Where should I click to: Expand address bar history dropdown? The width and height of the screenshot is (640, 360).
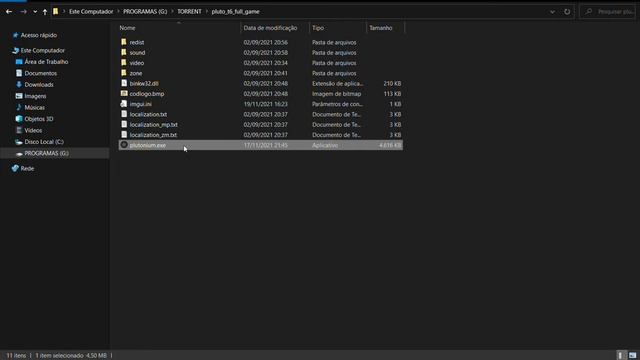pos(552,12)
